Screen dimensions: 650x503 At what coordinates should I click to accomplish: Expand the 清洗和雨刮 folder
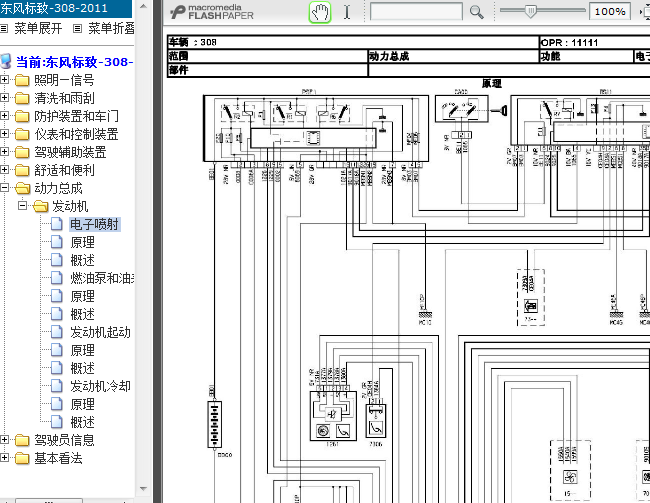pos(4,98)
